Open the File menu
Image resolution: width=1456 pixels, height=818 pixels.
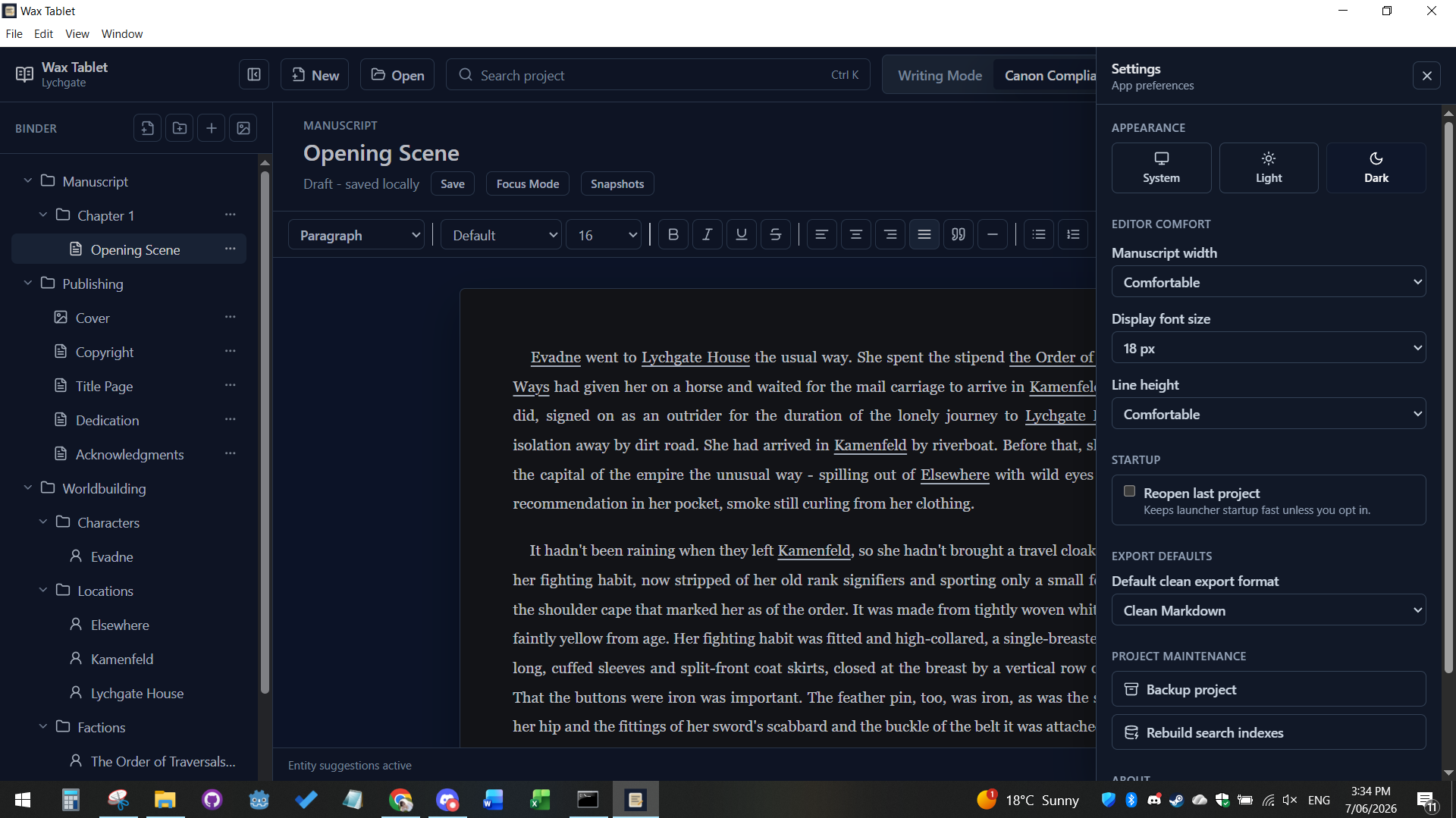[x=14, y=33]
